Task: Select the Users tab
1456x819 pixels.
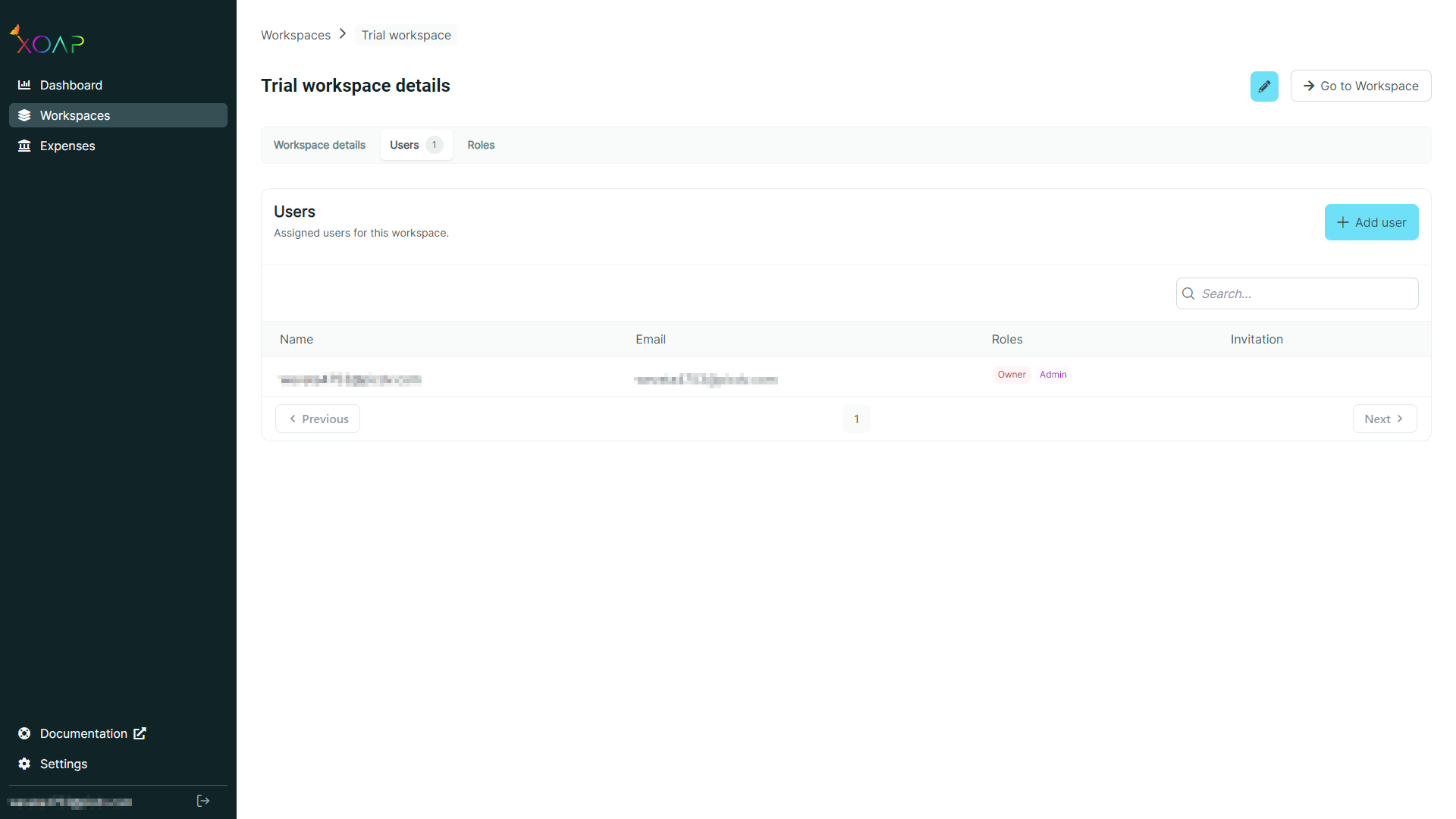Action: (403, 145)
